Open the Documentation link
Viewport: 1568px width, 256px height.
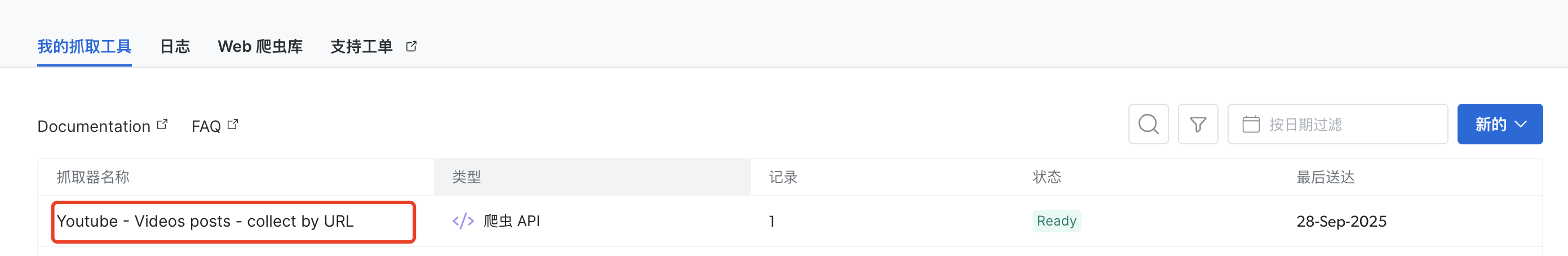click(94, 126)
